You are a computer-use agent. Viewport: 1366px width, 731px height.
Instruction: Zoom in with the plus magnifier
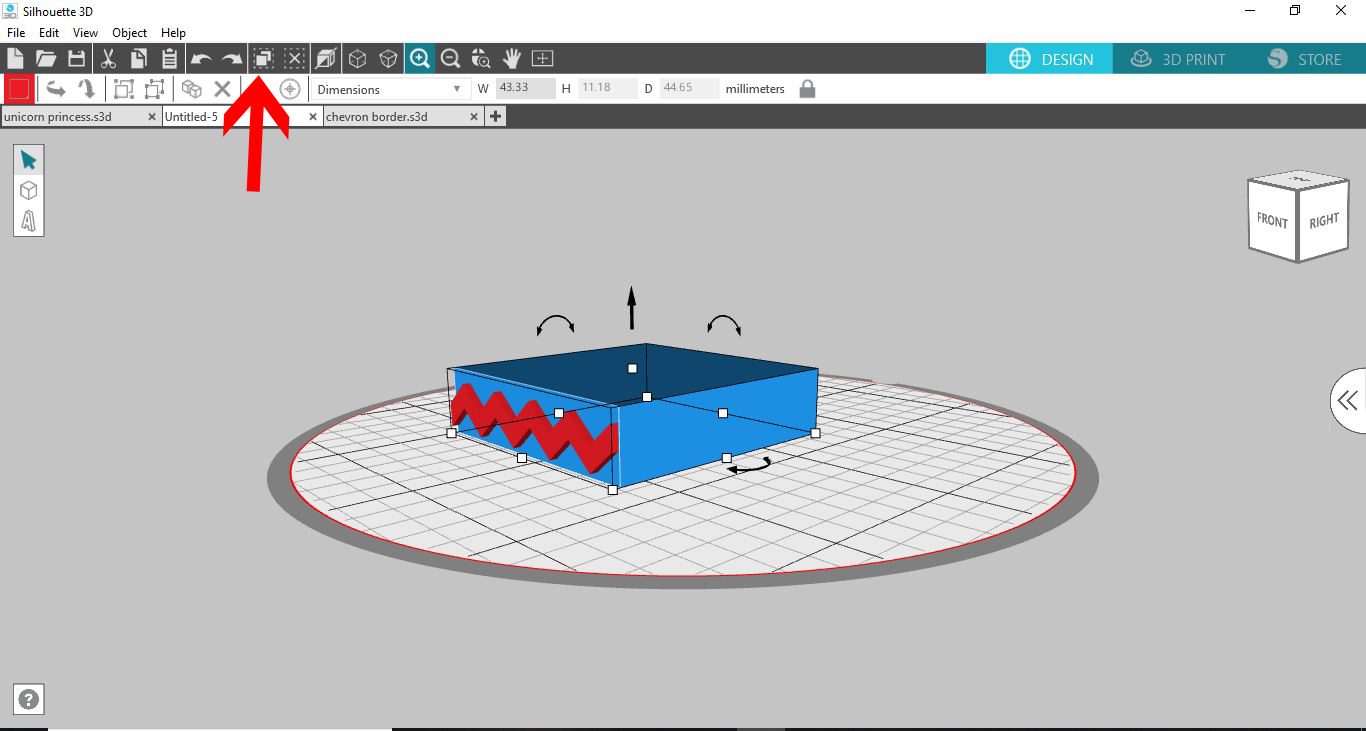click(420, 59)
